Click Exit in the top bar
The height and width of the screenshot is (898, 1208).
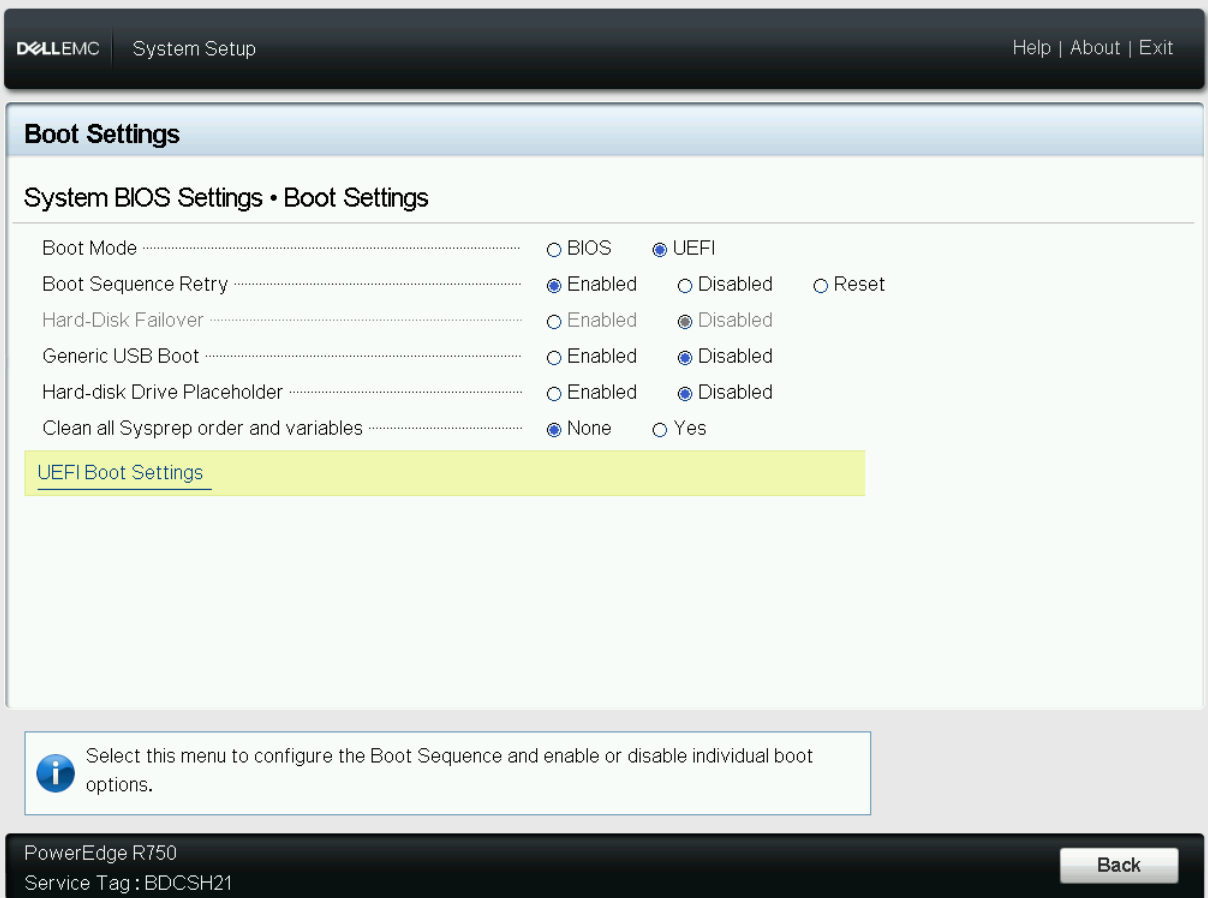tap(1156, 48)
